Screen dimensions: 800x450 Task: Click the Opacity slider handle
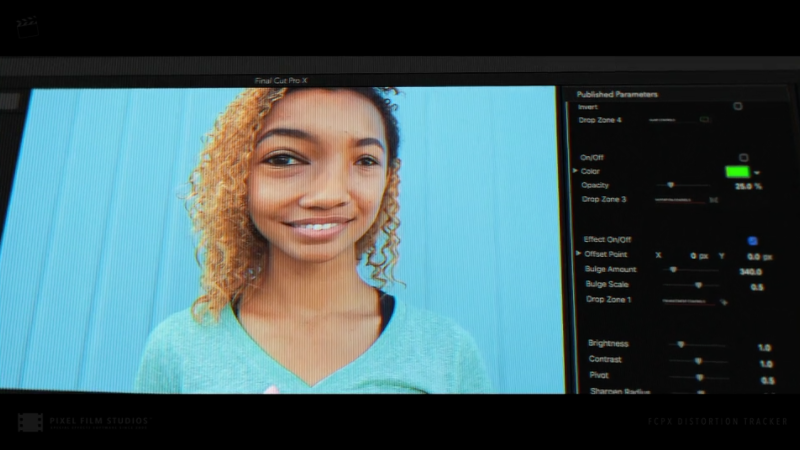[670, 185]
